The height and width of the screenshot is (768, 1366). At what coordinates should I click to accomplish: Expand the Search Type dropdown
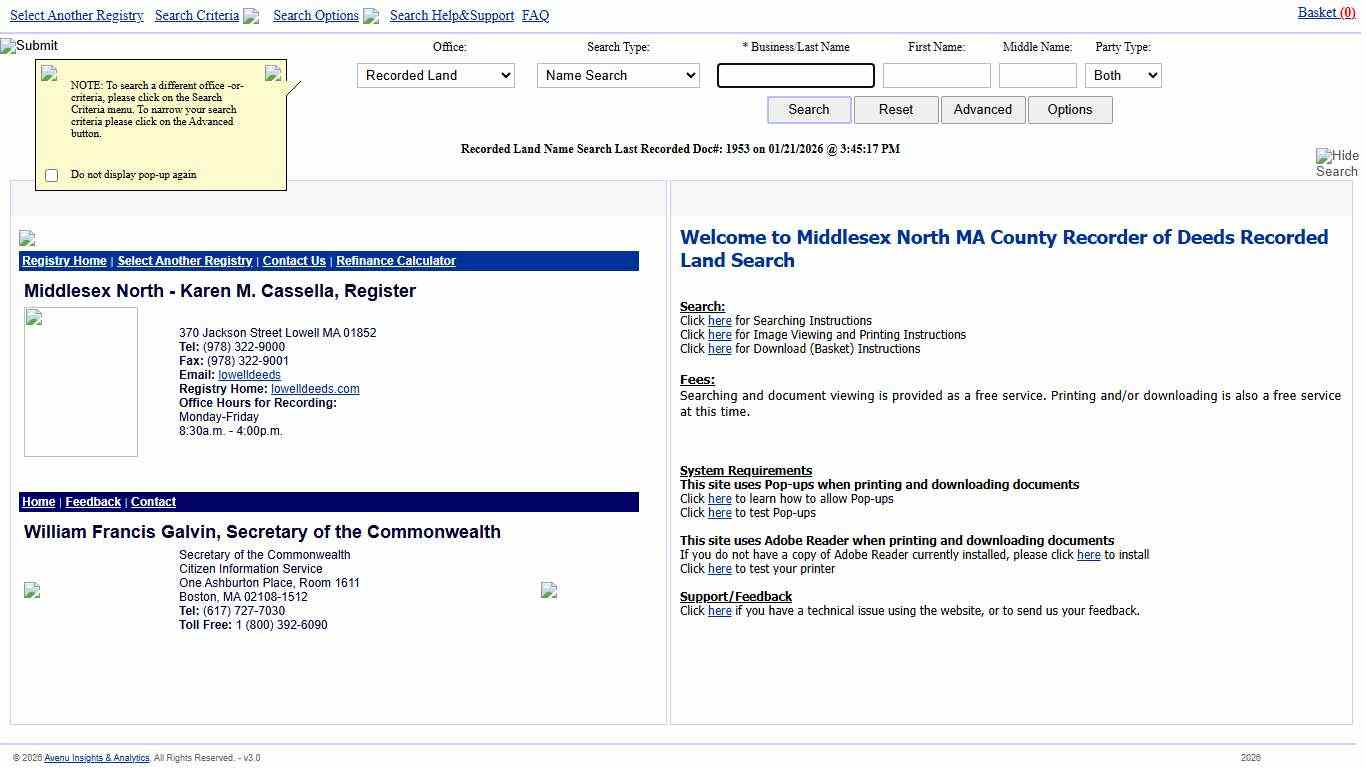(x=617, y=76)
